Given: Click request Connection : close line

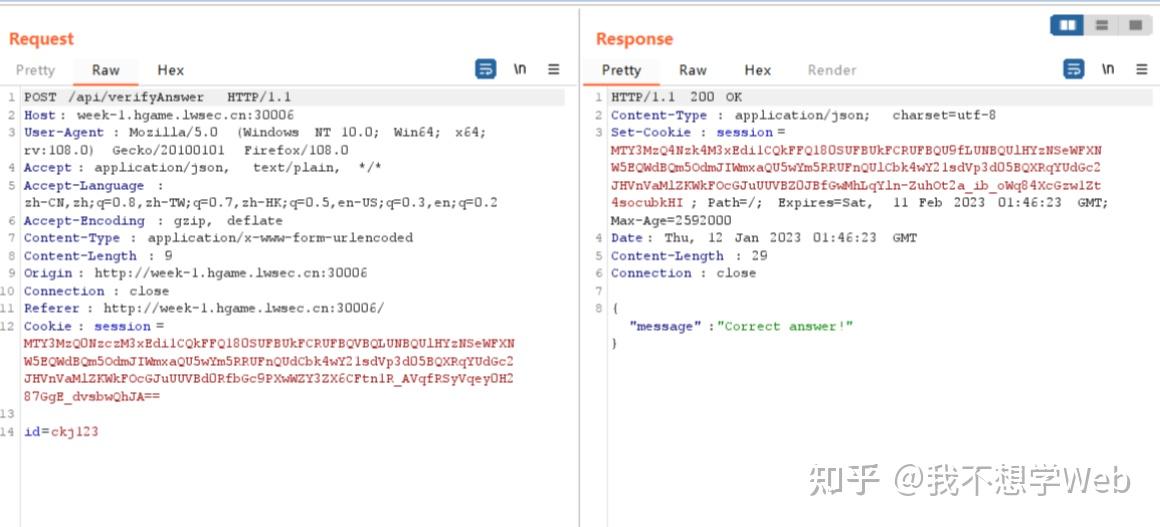Looking at the screenshot, I should [96, 291].
